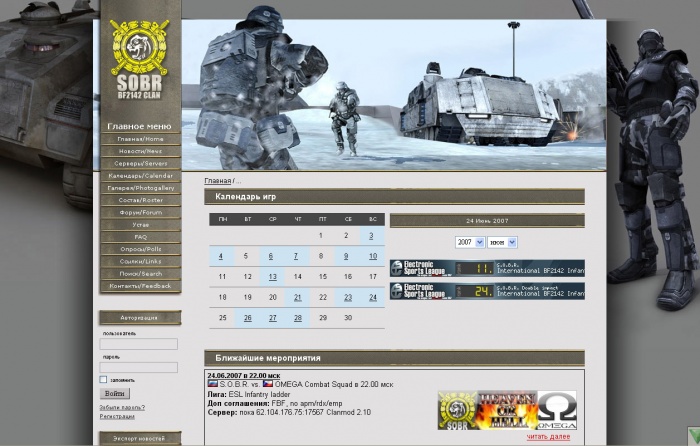This screenshot has height=446, width=700.
Task: Focus the пароль password field
Action: [x=138, y=367]
